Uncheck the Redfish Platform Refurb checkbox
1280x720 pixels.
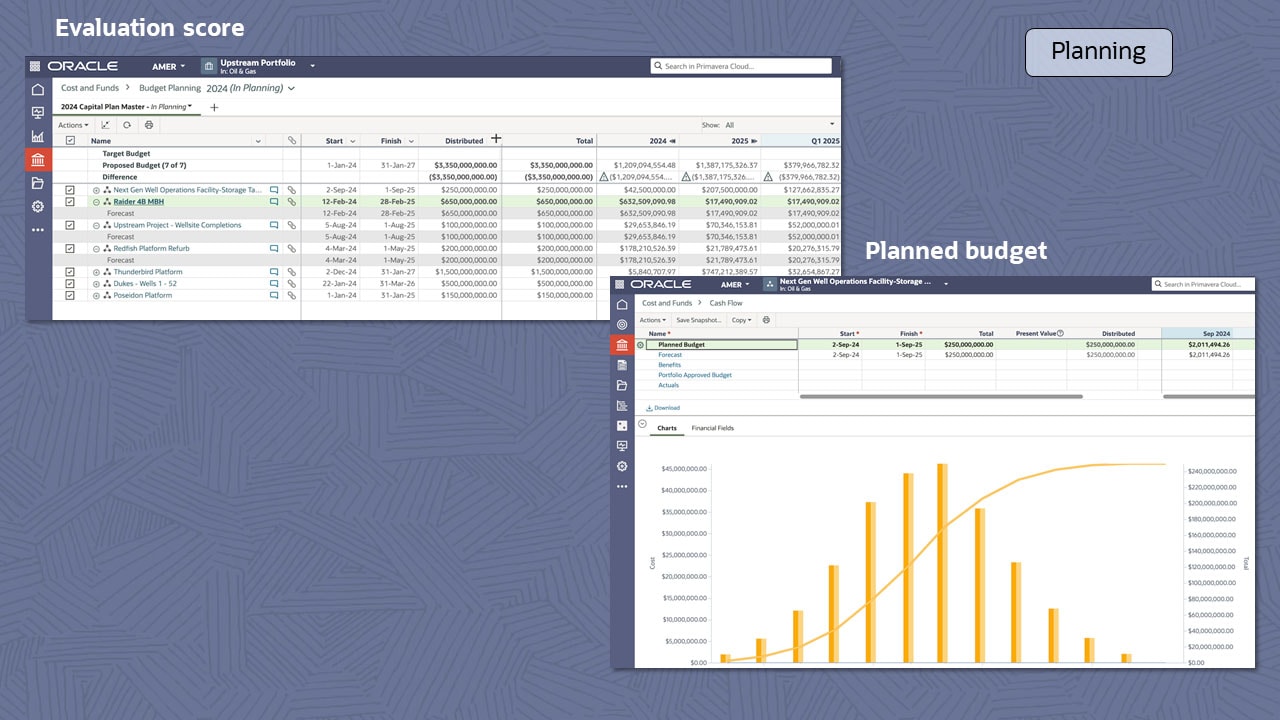pyautogui.click(x=70, y=248)
